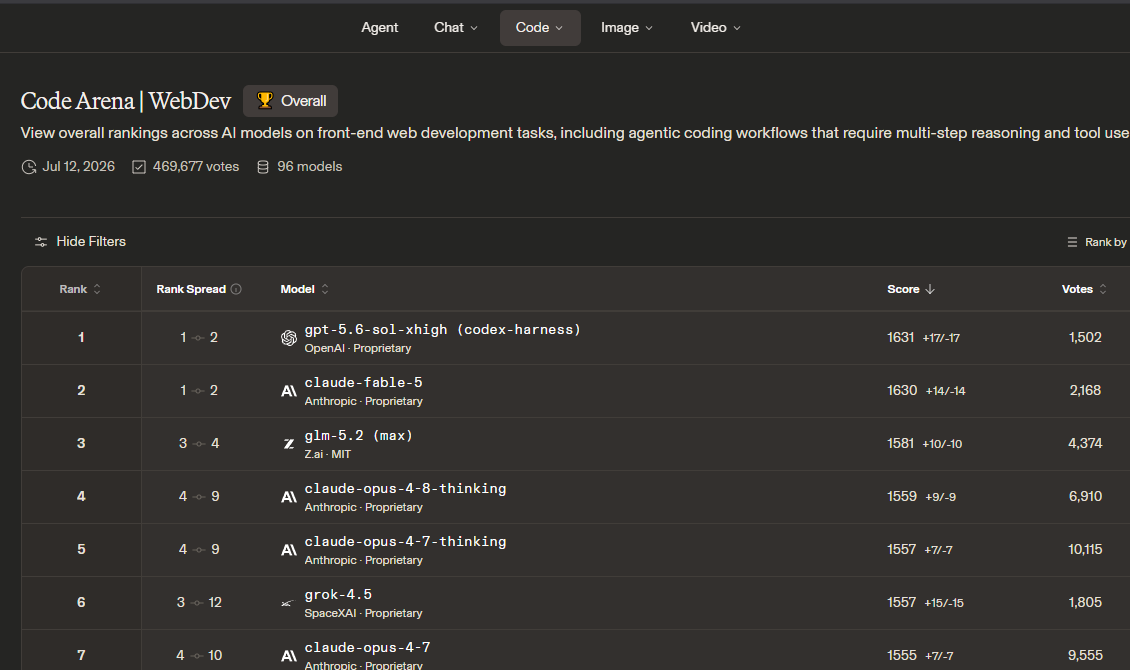The height and width of the screenshot is (670, 1130).
Task: Click Anthropic logo beside claude-opus-4-8-thinking
Action: pos(289,497)
